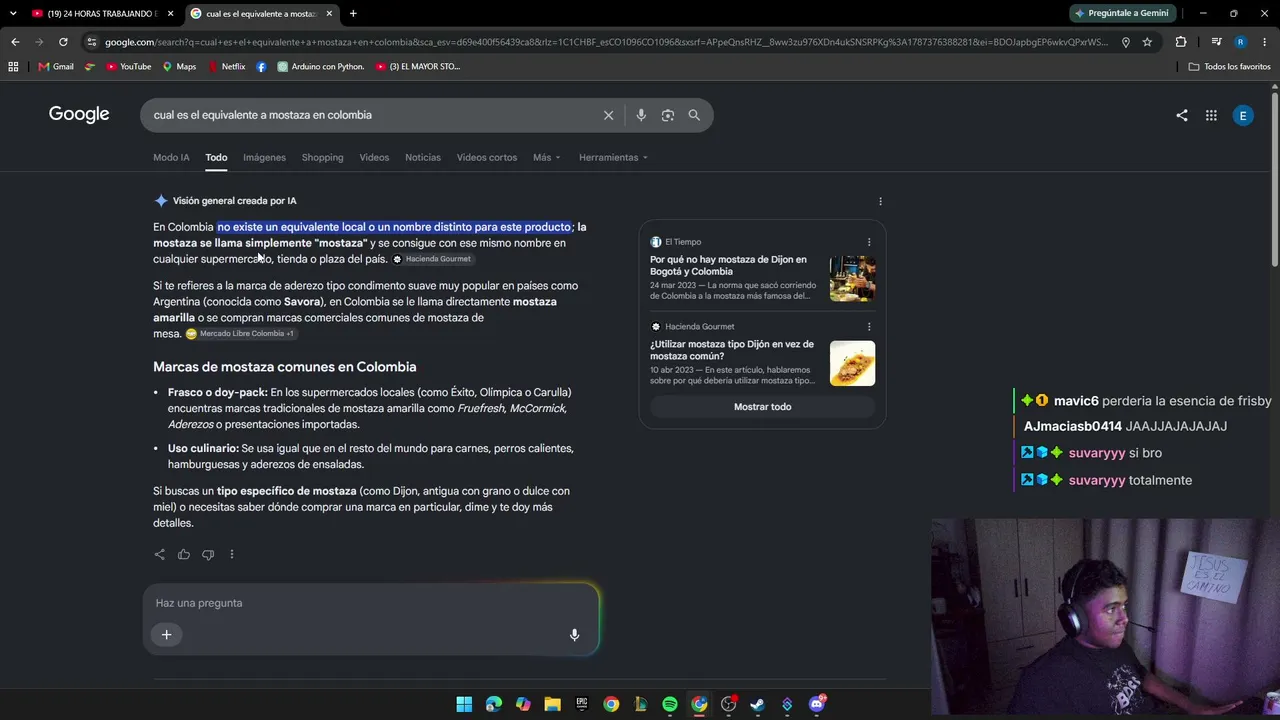The width and height of the screenshot is (1280, 720).
Task: Share the AI overview answer
Action: 160,554
